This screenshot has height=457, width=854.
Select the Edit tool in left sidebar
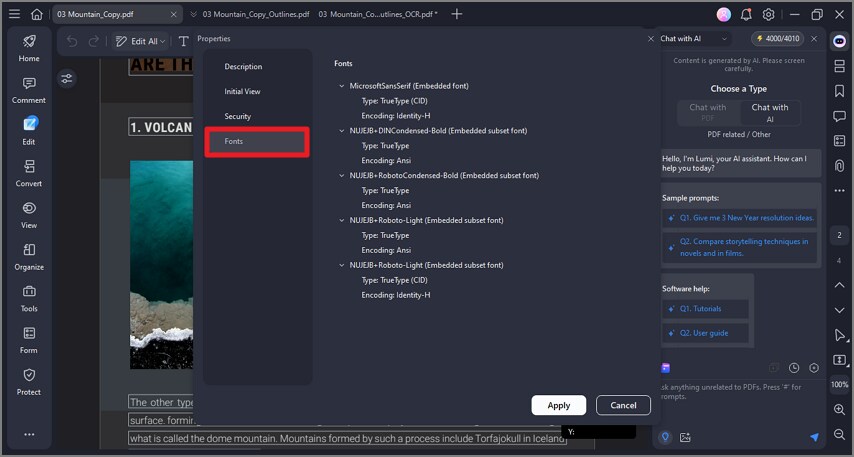click(29, 131)
